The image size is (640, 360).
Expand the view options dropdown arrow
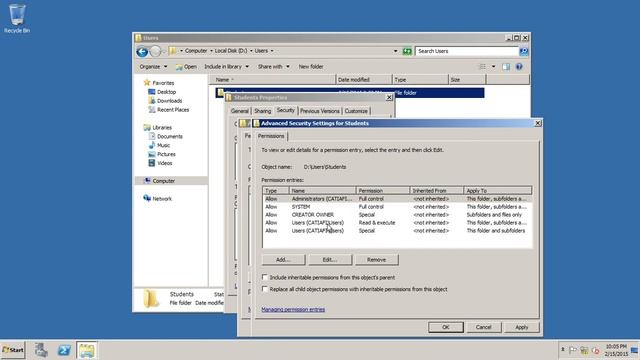tap(493, 67)
